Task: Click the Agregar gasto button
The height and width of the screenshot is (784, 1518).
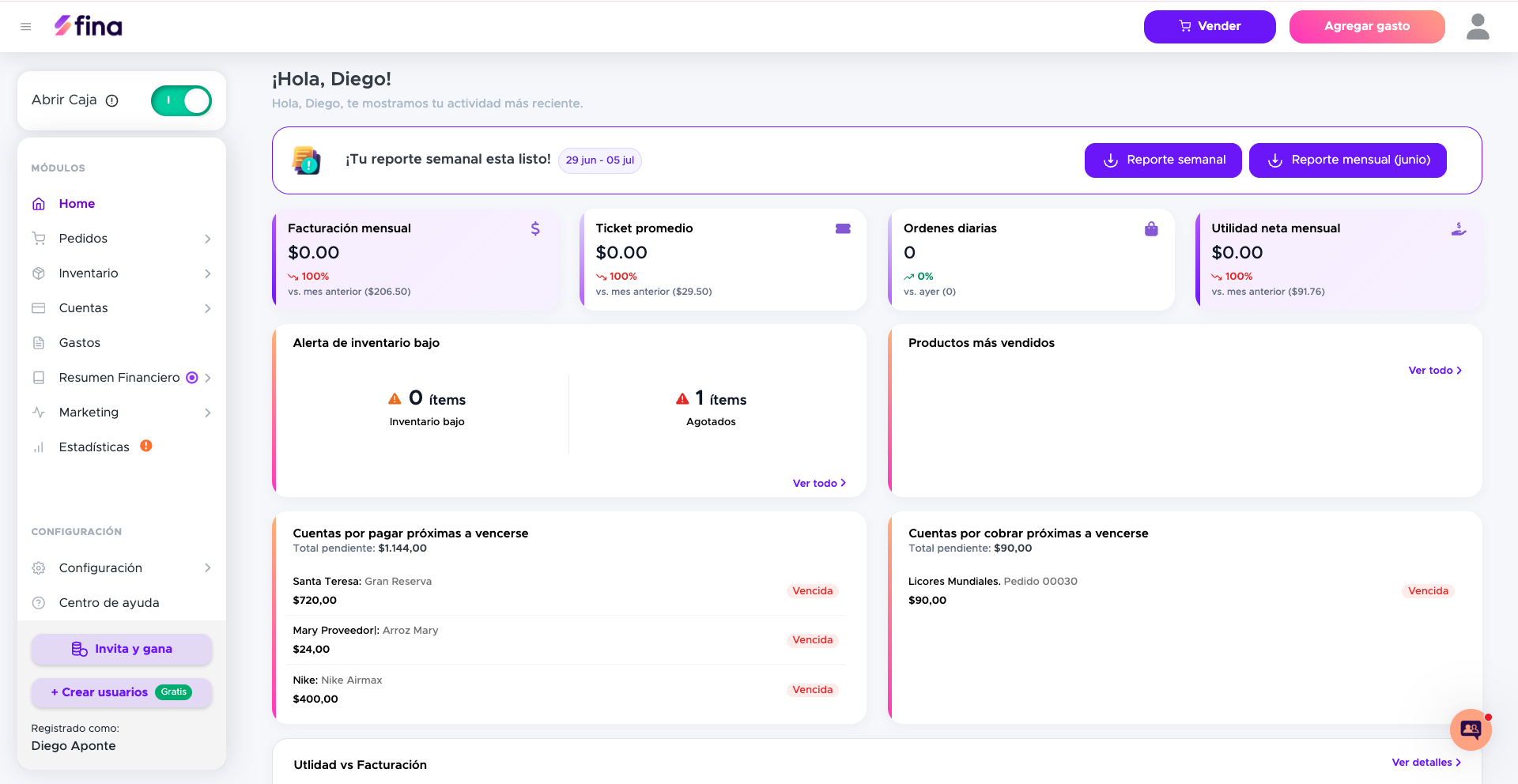Action: tap(1367, 27)
